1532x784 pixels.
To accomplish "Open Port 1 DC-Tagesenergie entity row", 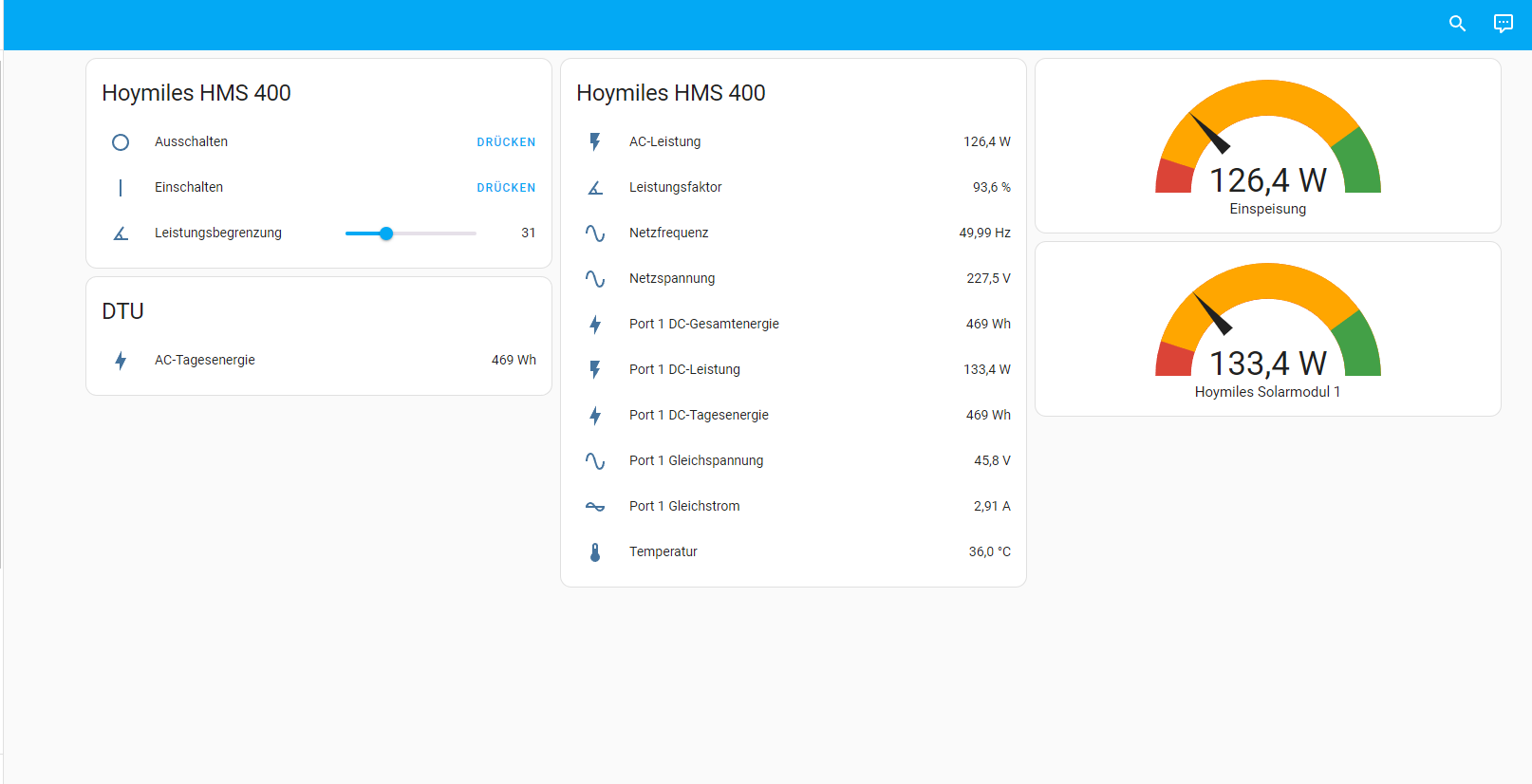I will point(794,416).
